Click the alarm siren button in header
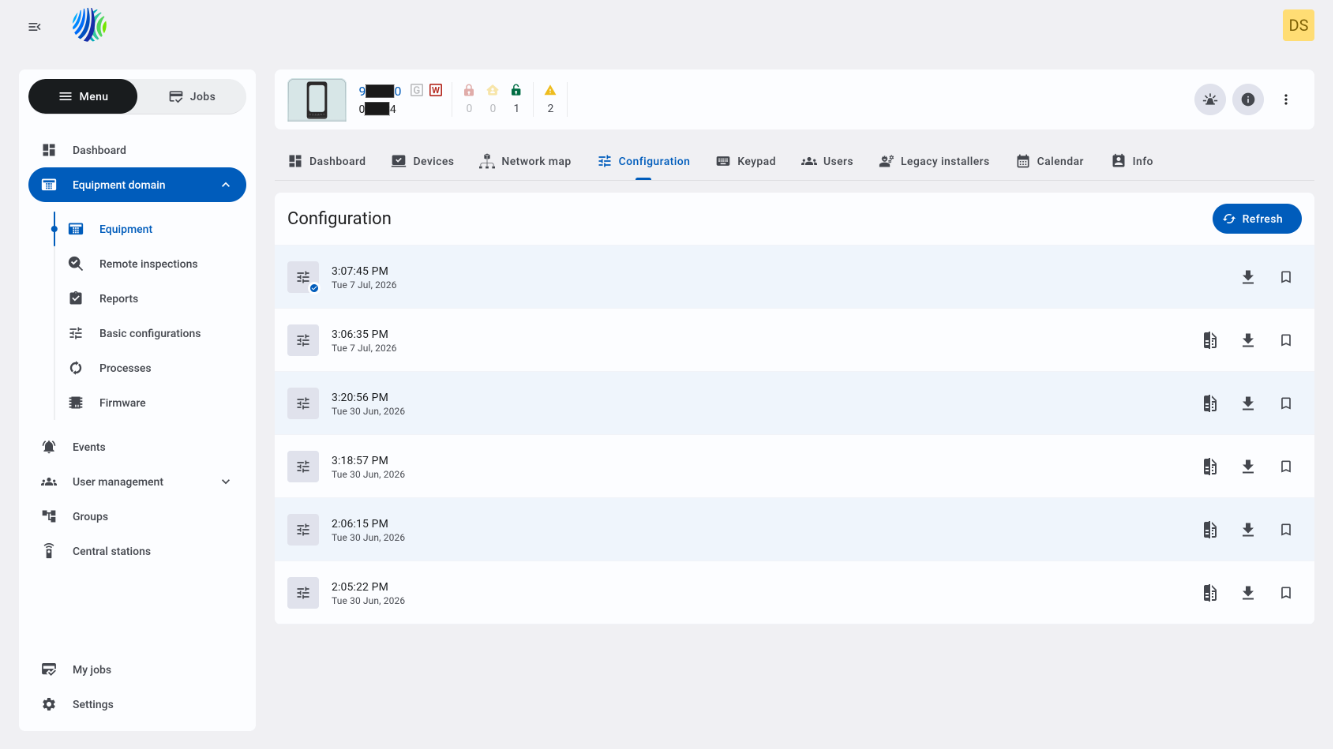Image resolution: width=1333 pixels, height=749 pixels. click(1210, 100)
